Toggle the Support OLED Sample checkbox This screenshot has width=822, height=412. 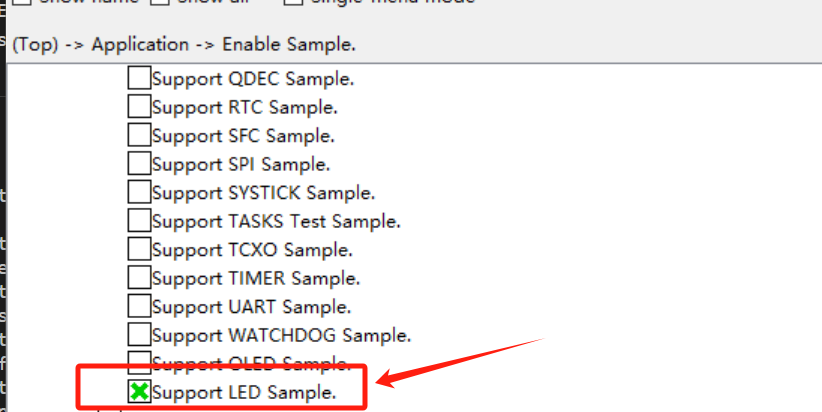(x=139, y=361)
